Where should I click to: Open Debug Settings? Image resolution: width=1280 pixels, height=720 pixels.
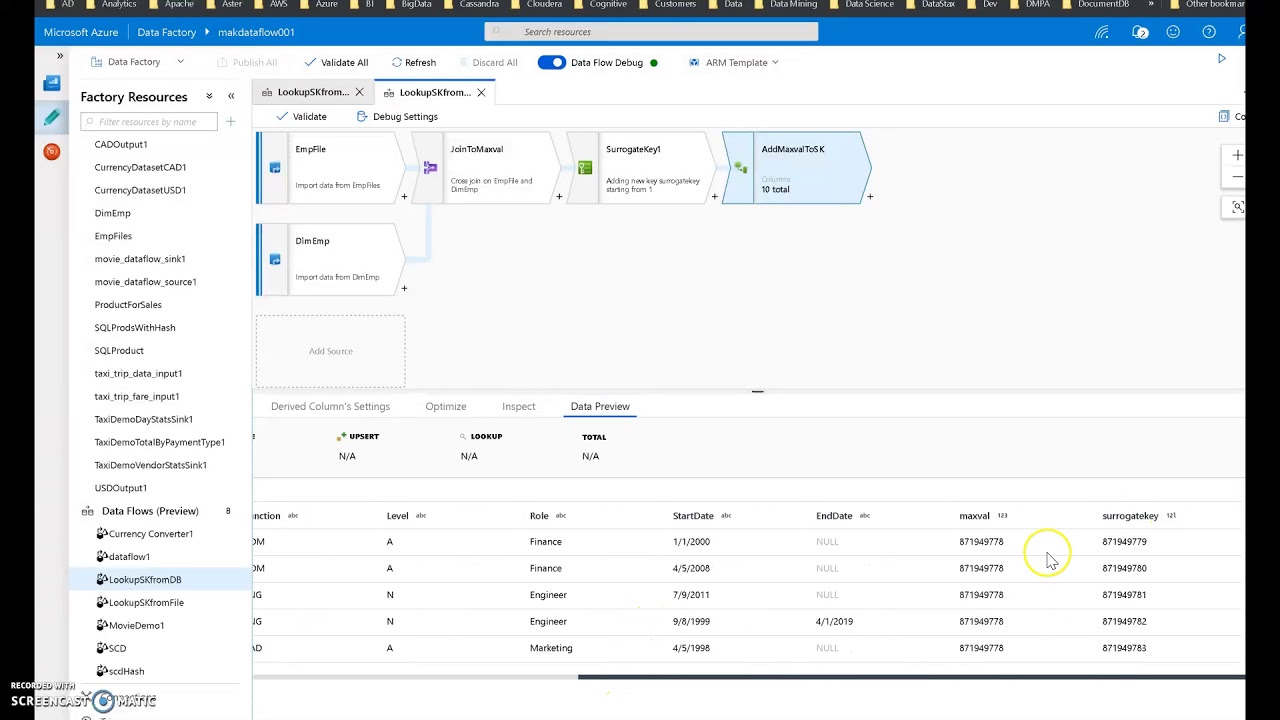click(x=397, y=117)
